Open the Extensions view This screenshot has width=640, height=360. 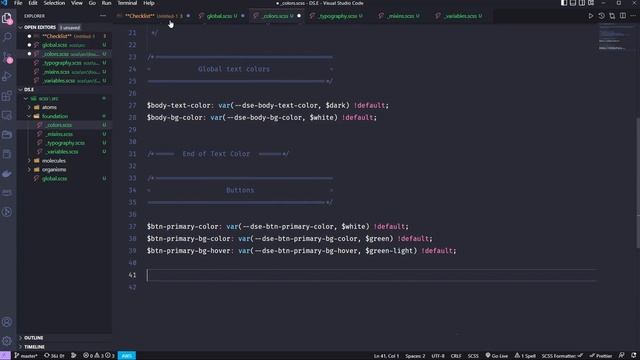(7, 96)
